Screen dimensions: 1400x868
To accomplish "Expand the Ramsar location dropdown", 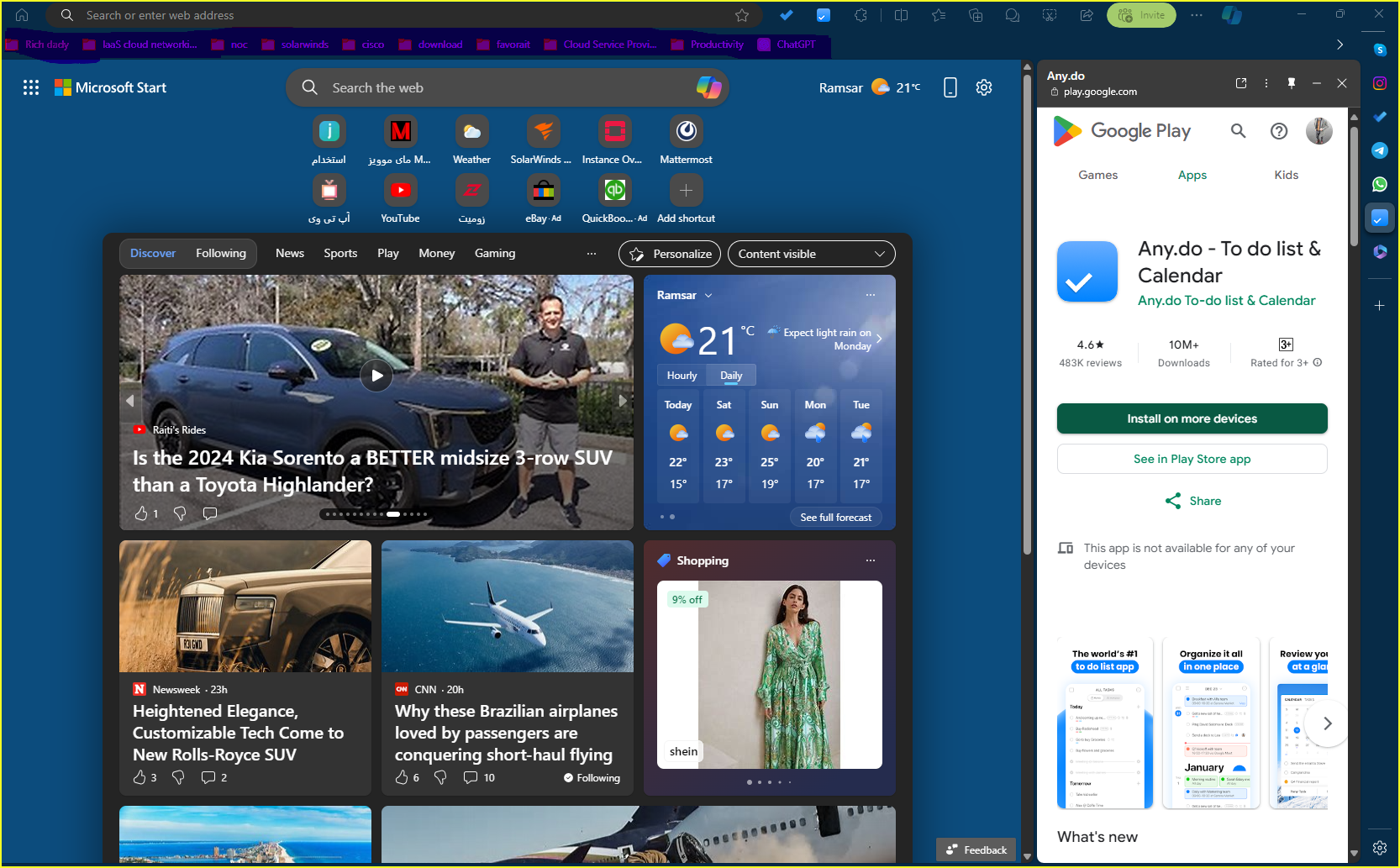I will point(708,295).
